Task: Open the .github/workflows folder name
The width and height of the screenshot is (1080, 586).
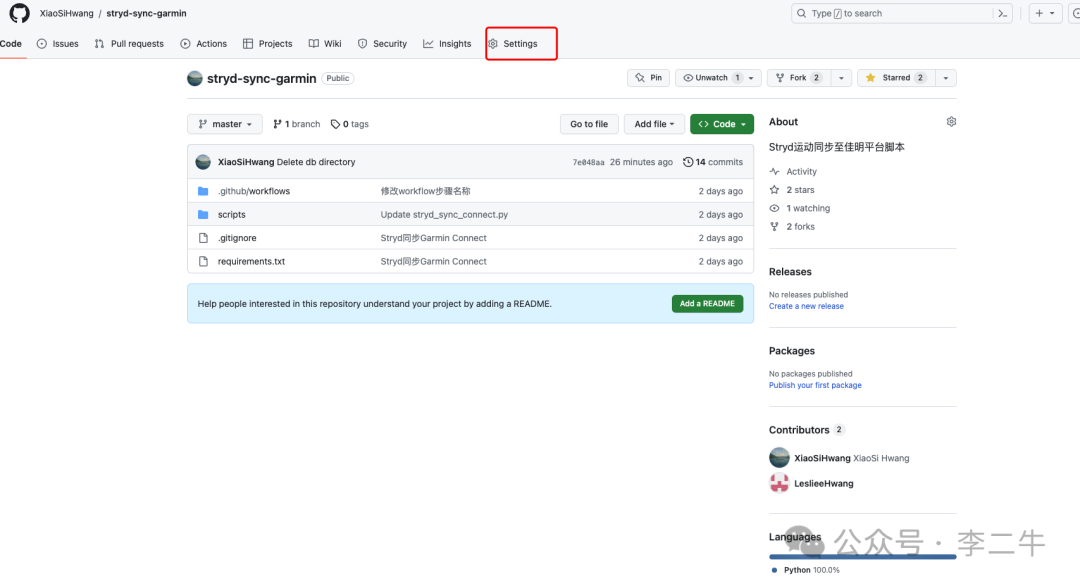Action: [x=254, y=191]
